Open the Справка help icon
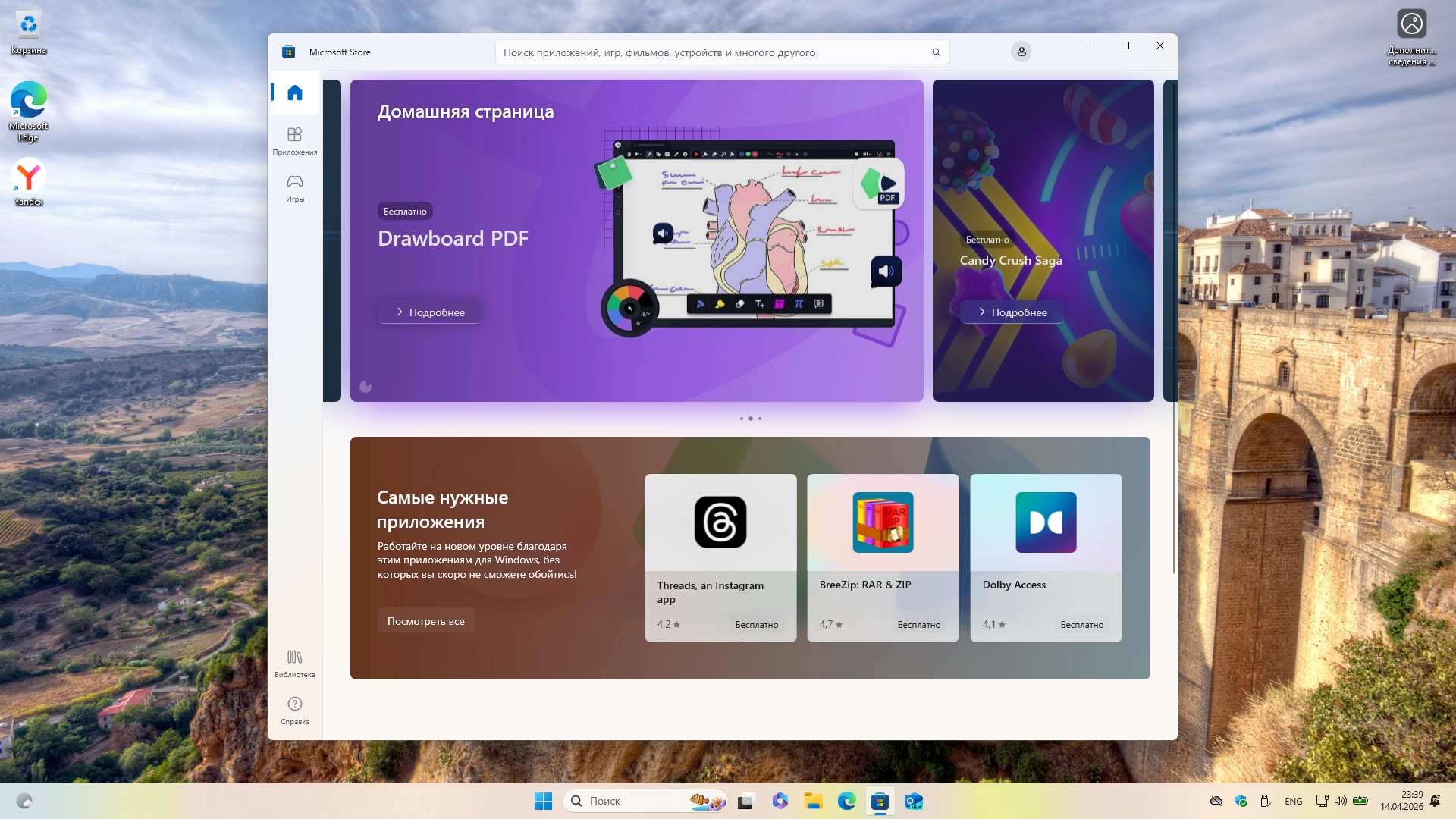This screenshot has height=819, width=1456. point(295,710)
